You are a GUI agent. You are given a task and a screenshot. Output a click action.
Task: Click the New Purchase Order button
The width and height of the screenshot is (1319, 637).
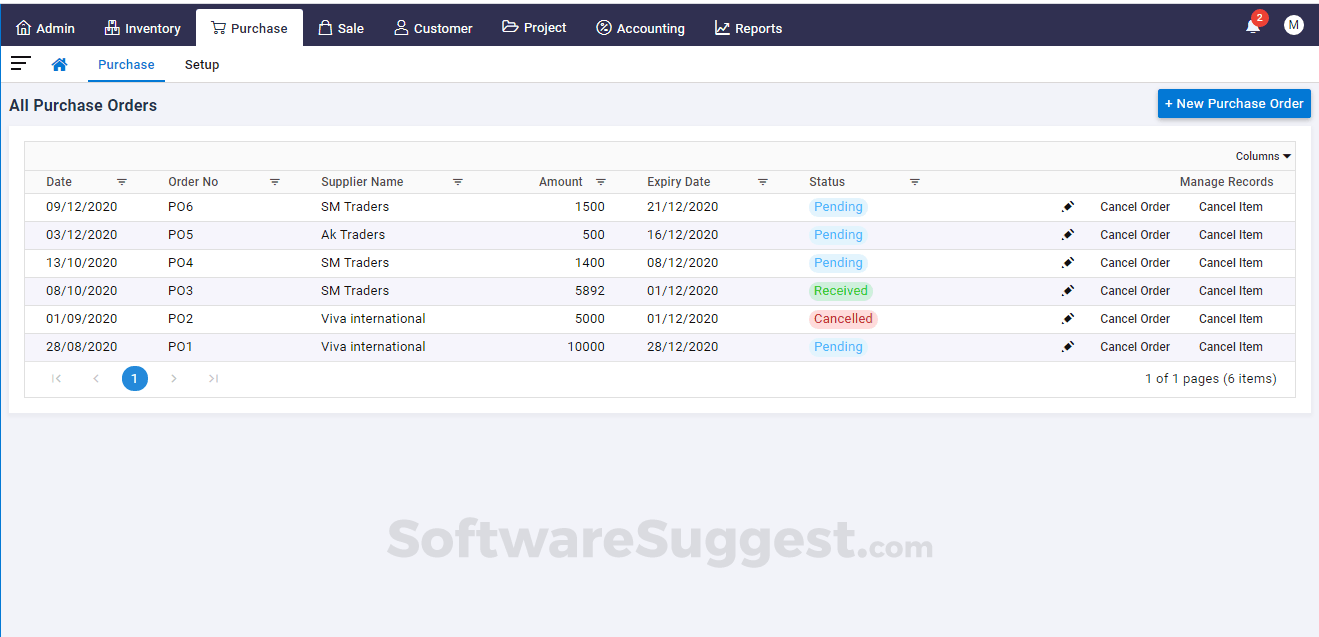[x=1233, y=103]
